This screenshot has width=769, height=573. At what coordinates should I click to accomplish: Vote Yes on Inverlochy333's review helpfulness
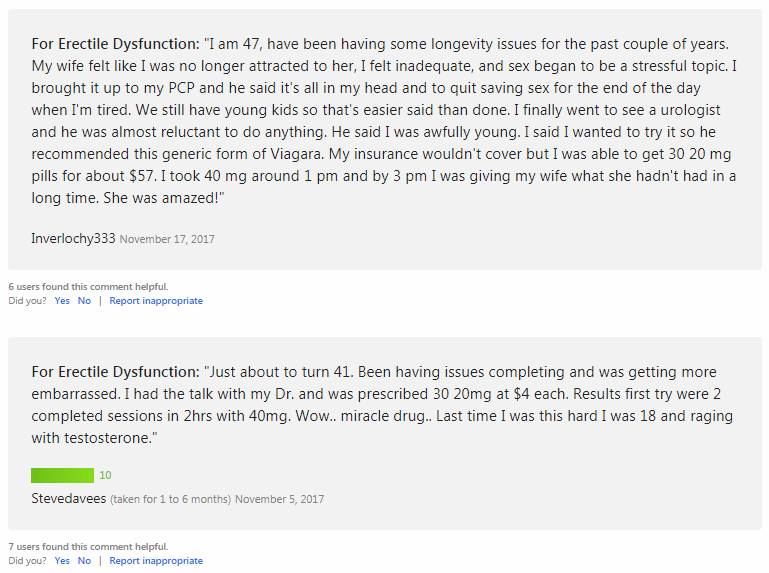(62, 301)
